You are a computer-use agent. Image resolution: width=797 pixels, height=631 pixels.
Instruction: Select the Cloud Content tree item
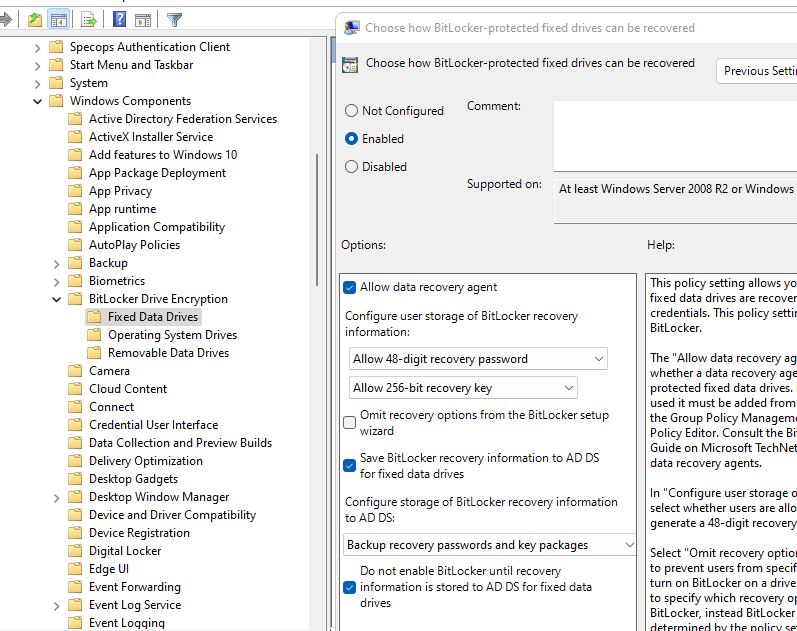point(128,388)
